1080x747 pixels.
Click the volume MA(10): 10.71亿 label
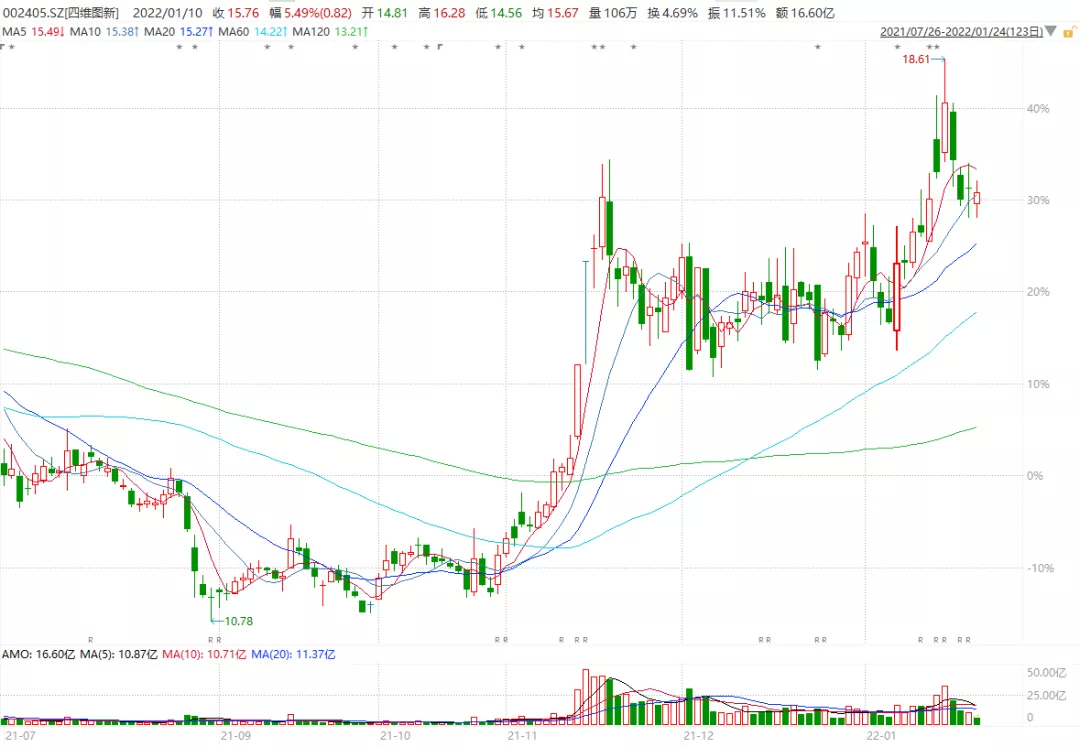(x=204, y=654)
